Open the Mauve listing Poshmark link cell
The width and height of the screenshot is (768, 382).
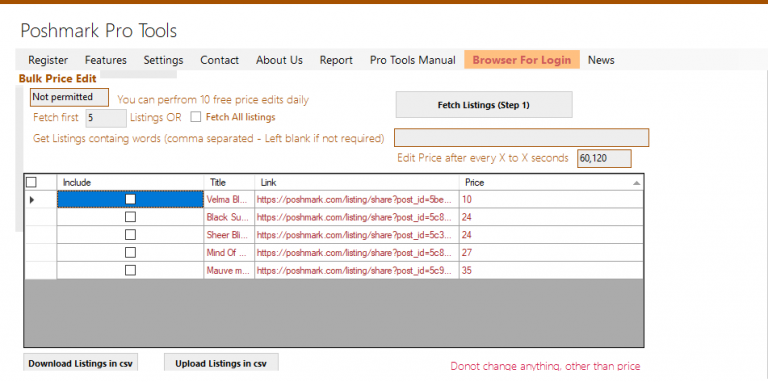357,270
